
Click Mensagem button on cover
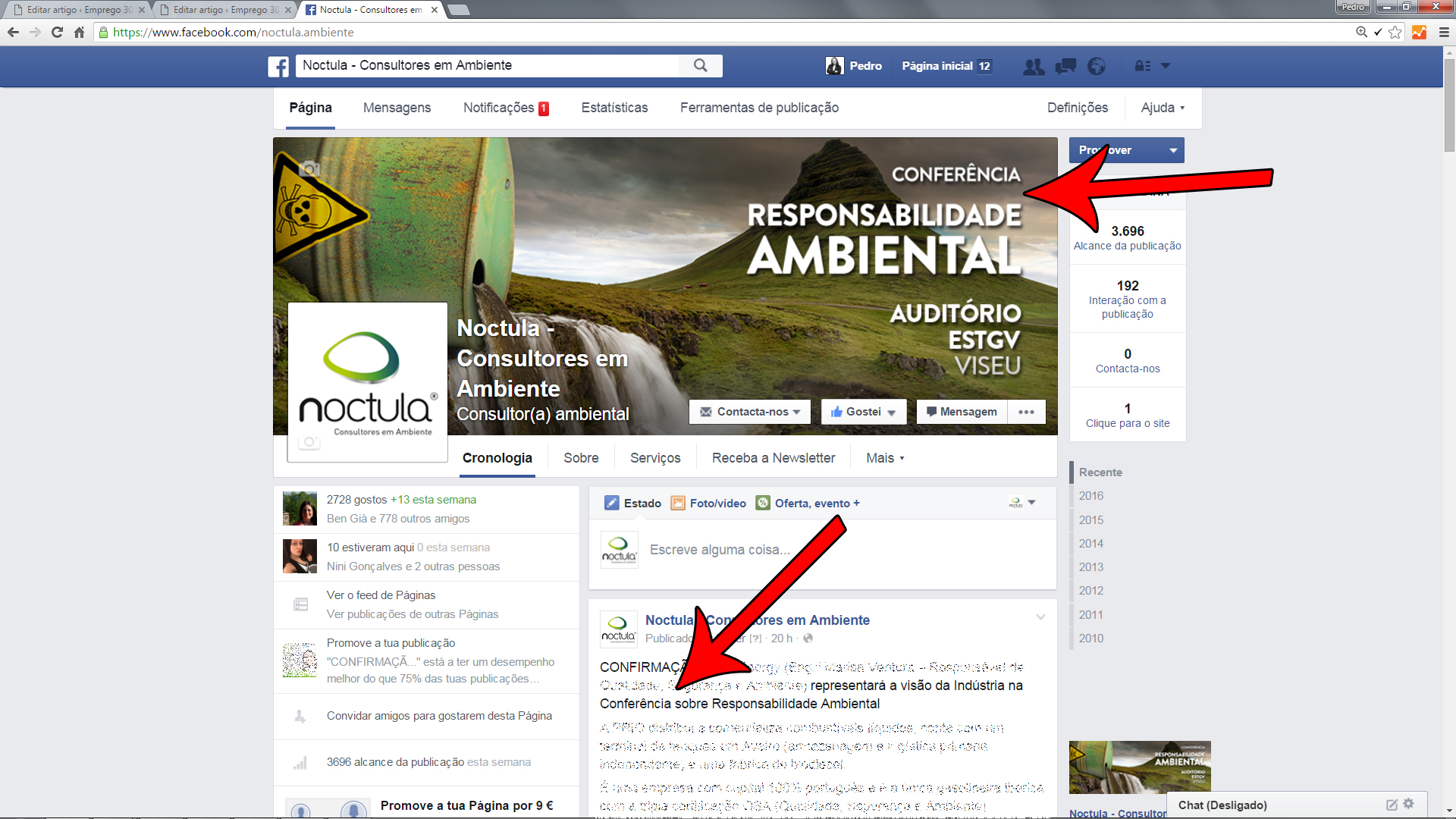pyautogui.click(x=962, y=412)
